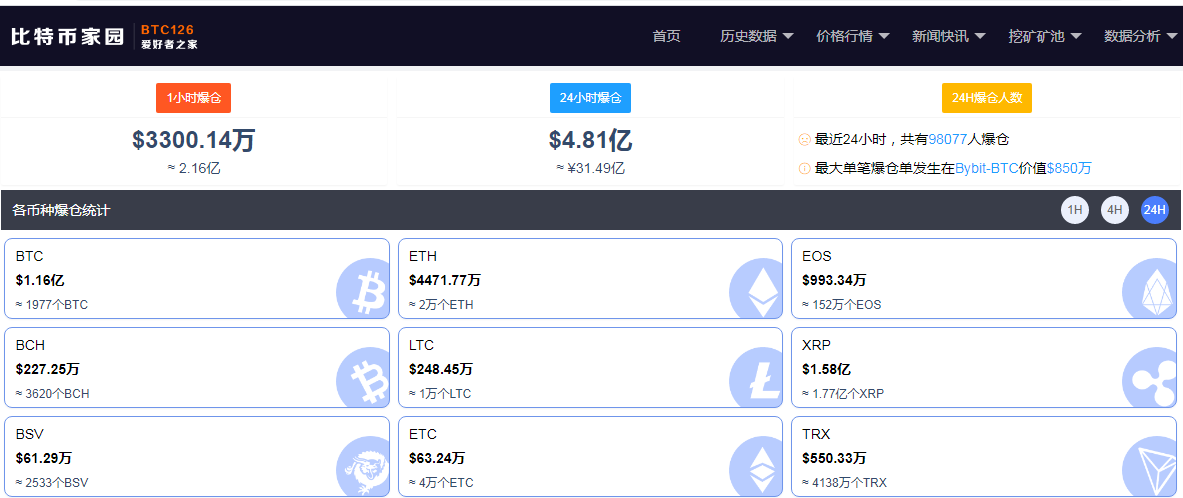Viewport: 1183px width, 498px height.
Task: Open the 新闻快讯 dropdown menu
Action: pyautogui.click(x=948, y=36)
